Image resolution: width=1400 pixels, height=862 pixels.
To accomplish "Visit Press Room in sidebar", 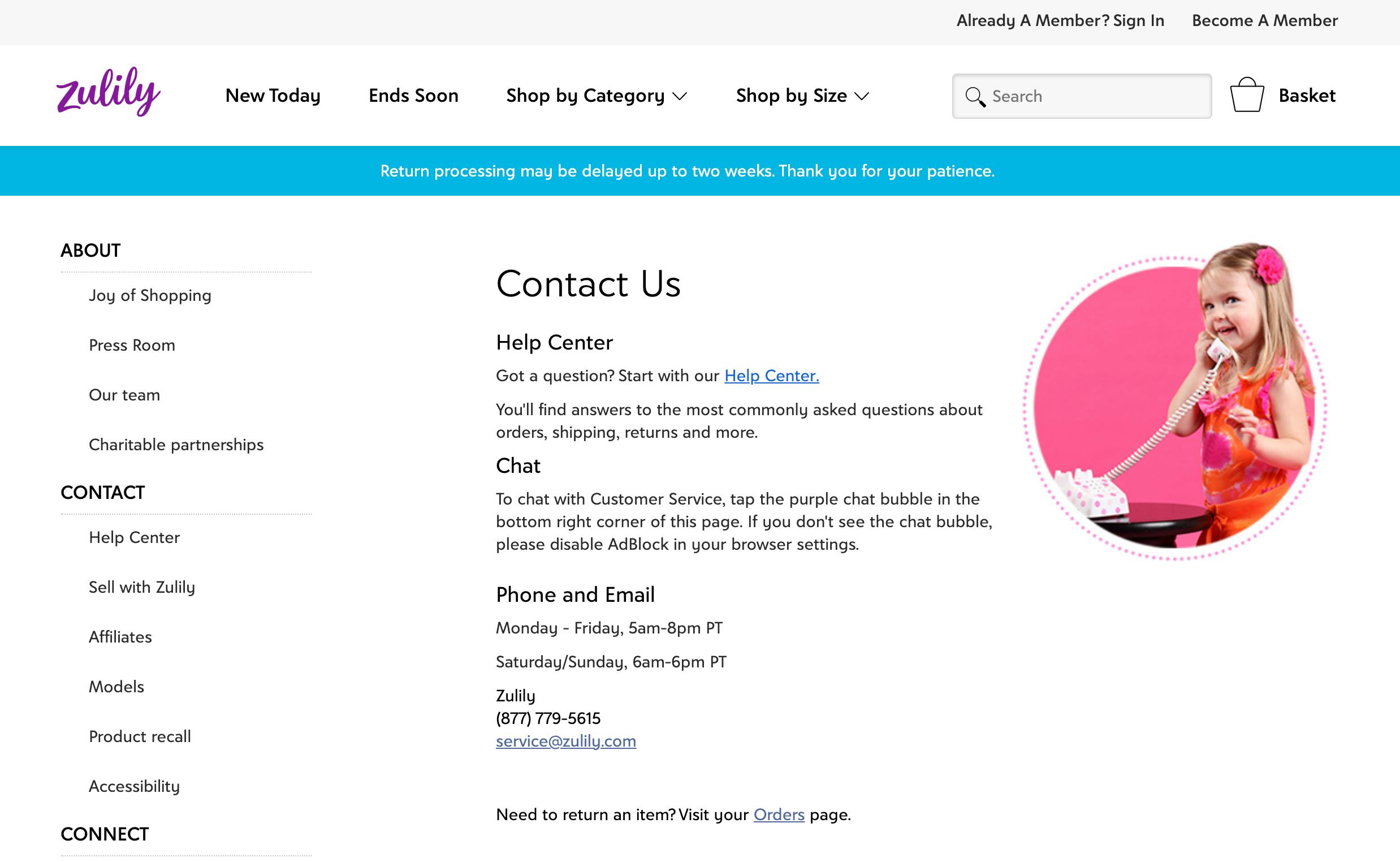I will point(132,345).
